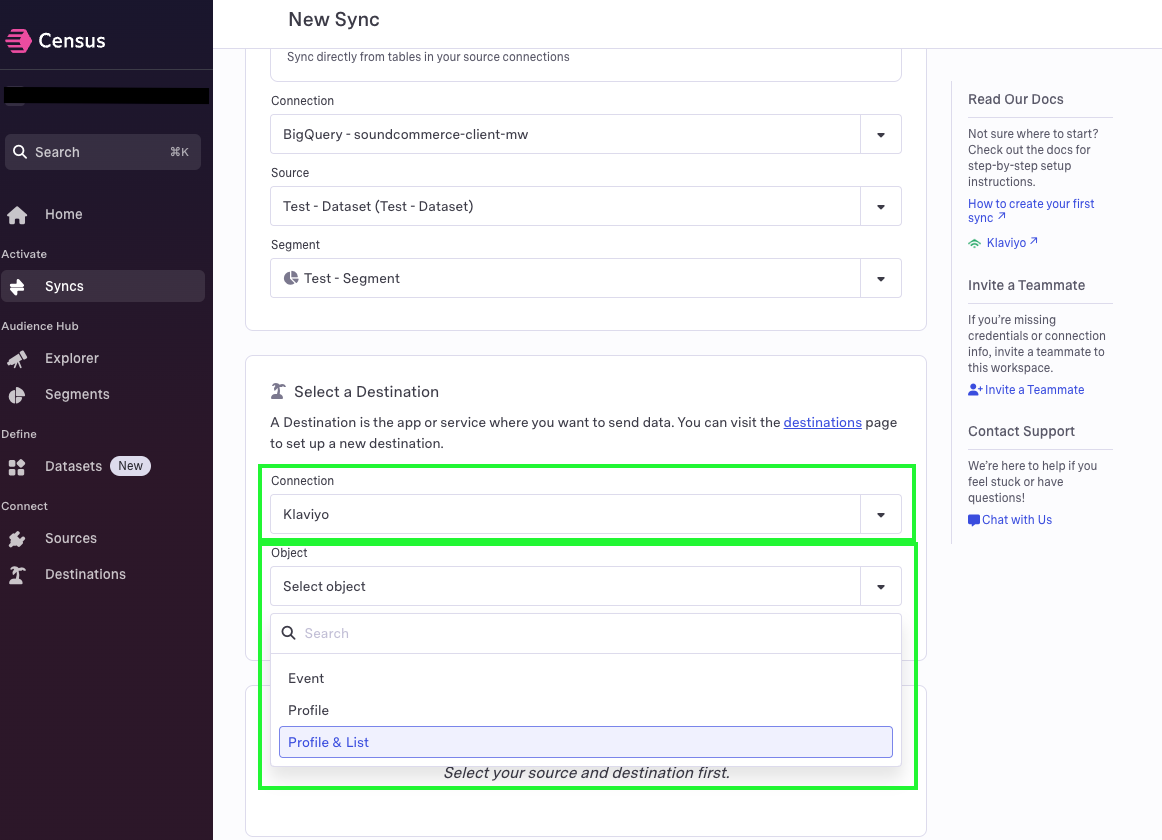Open the Test - Segment dropdown
Screen dimensions: 1162x840
(x=585, y=278)
